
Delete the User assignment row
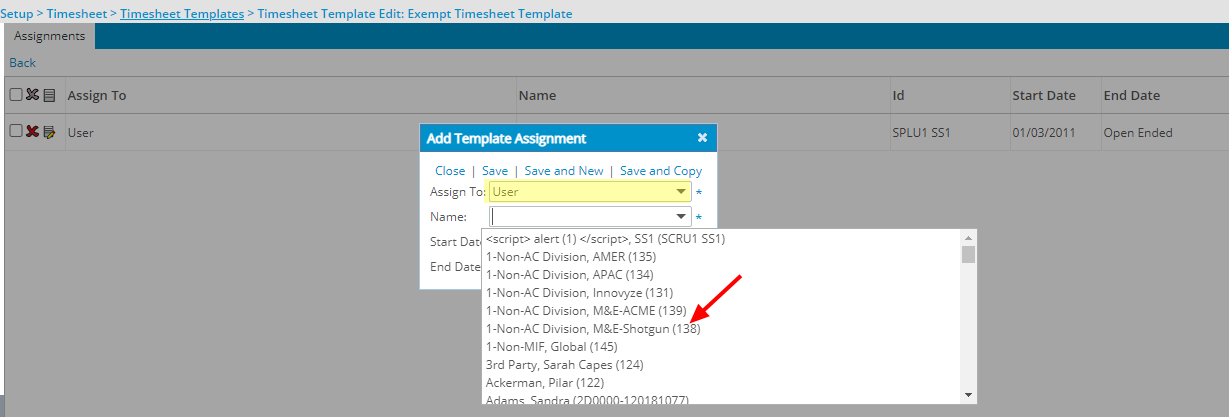click(32, 132)
